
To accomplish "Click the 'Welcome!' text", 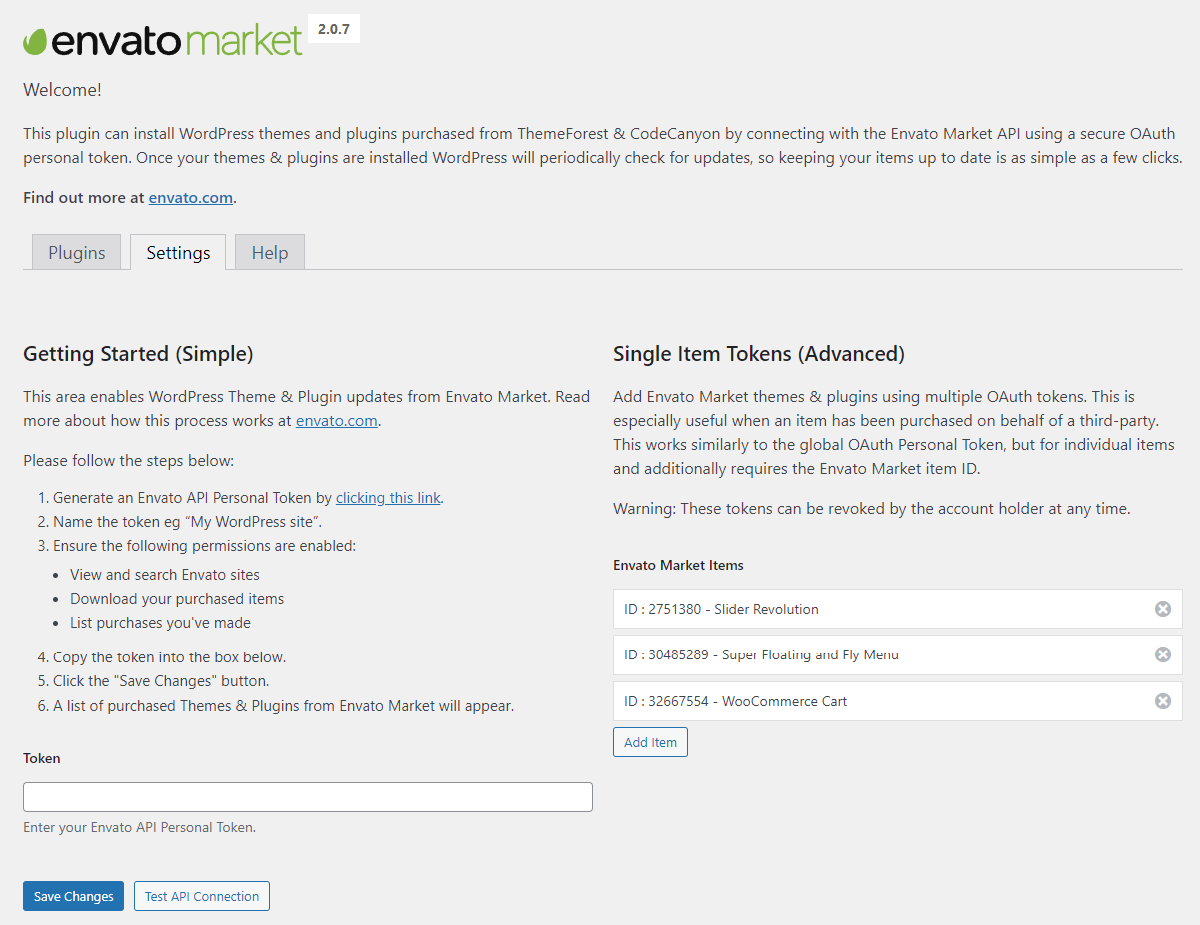I will [62, 90].
